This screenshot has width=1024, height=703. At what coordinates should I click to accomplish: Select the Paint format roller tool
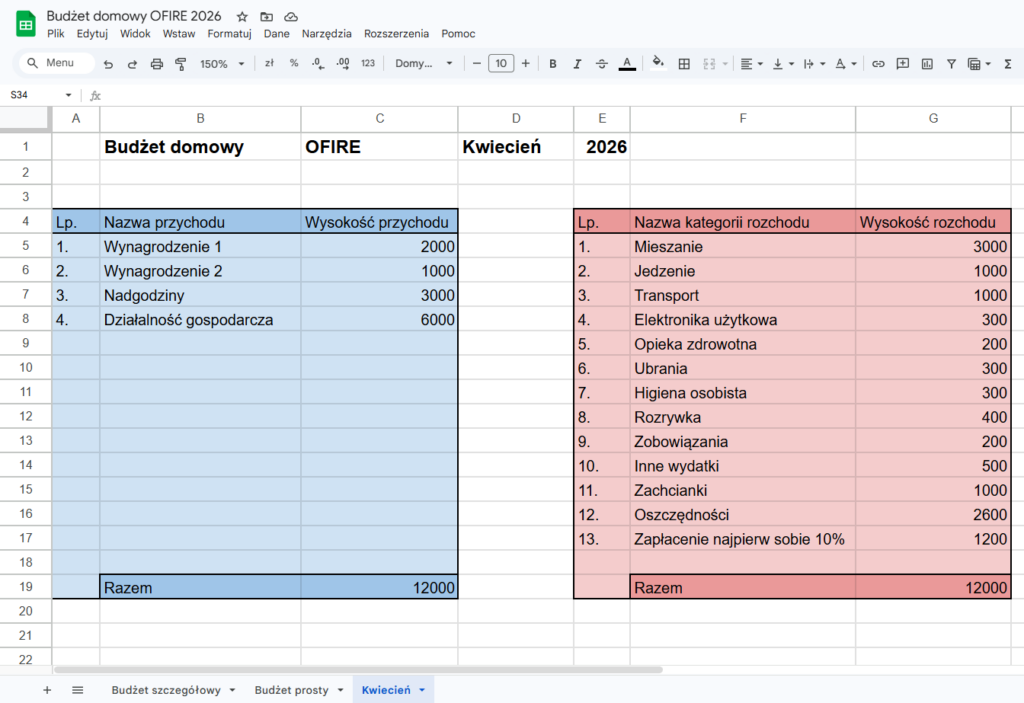(x=181, y=64)
